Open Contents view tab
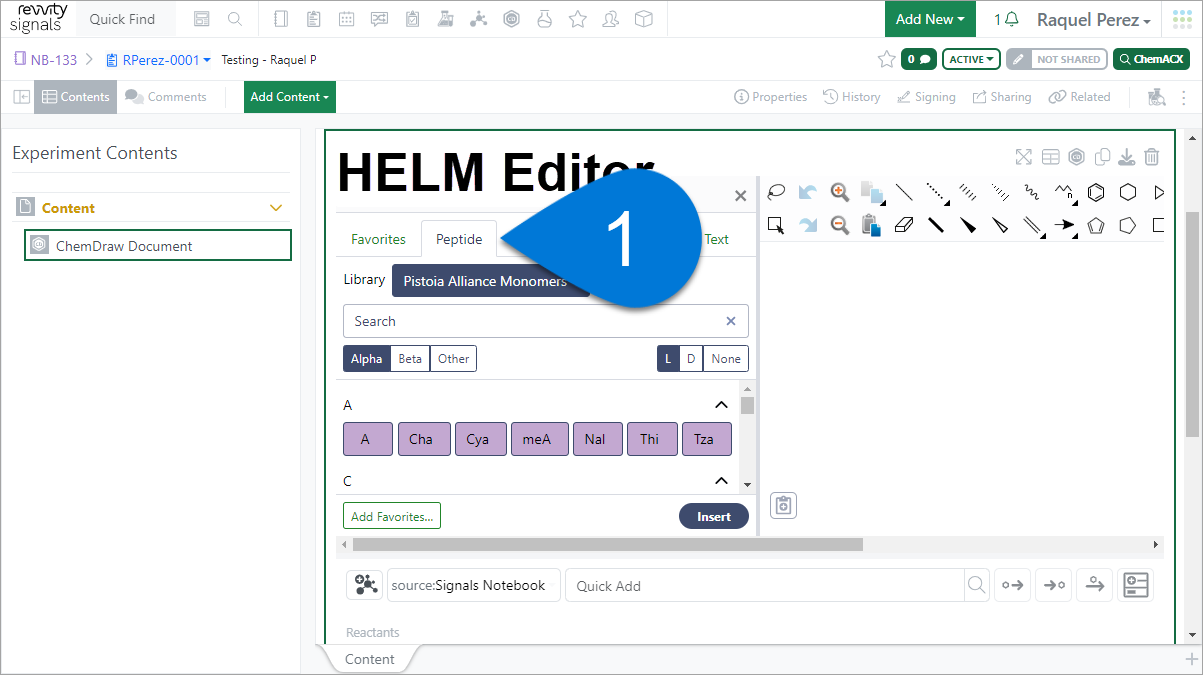This screenshot has width=1203, height=675. [76, 97]
